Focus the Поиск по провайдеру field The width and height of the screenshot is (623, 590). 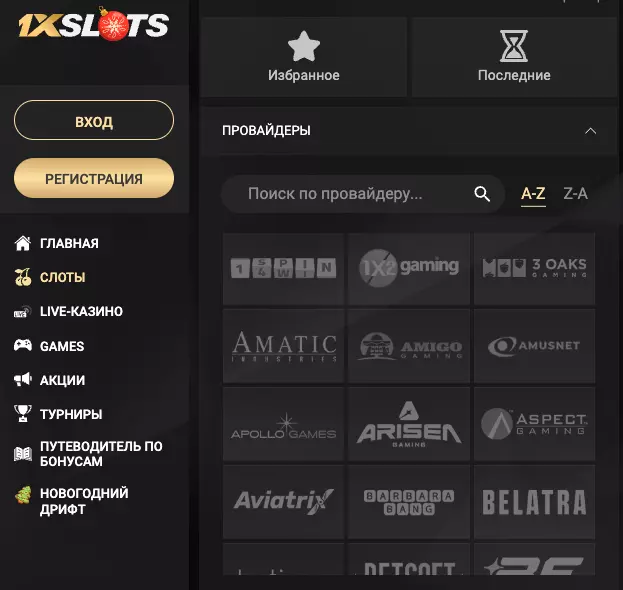pos(363,194)
